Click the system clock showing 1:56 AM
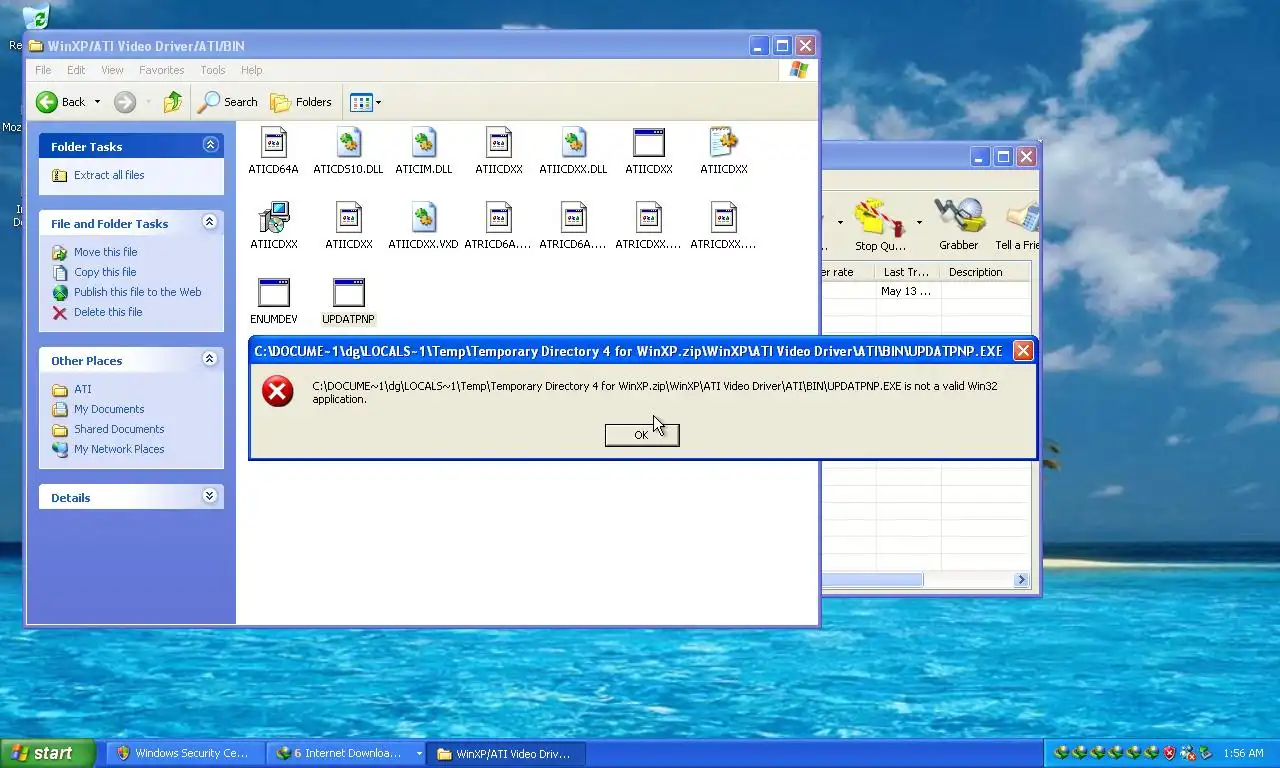This screenshot has width=1280, height=768. [1243, 753]
